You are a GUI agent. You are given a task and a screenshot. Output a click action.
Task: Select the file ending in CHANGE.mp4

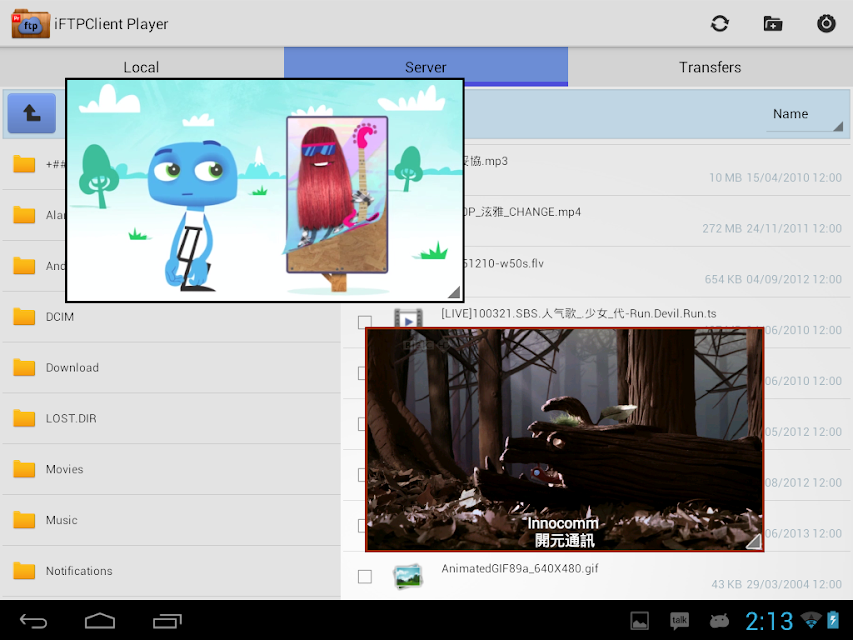pos(522,212)
